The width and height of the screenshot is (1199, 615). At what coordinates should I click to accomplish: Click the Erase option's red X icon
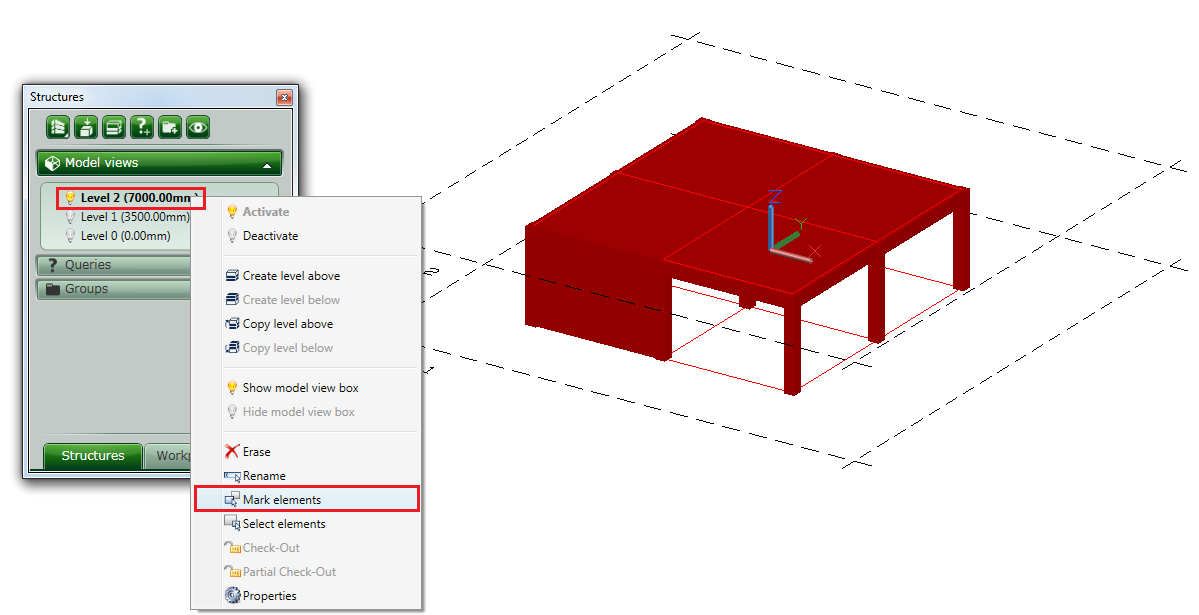point(233,451)
